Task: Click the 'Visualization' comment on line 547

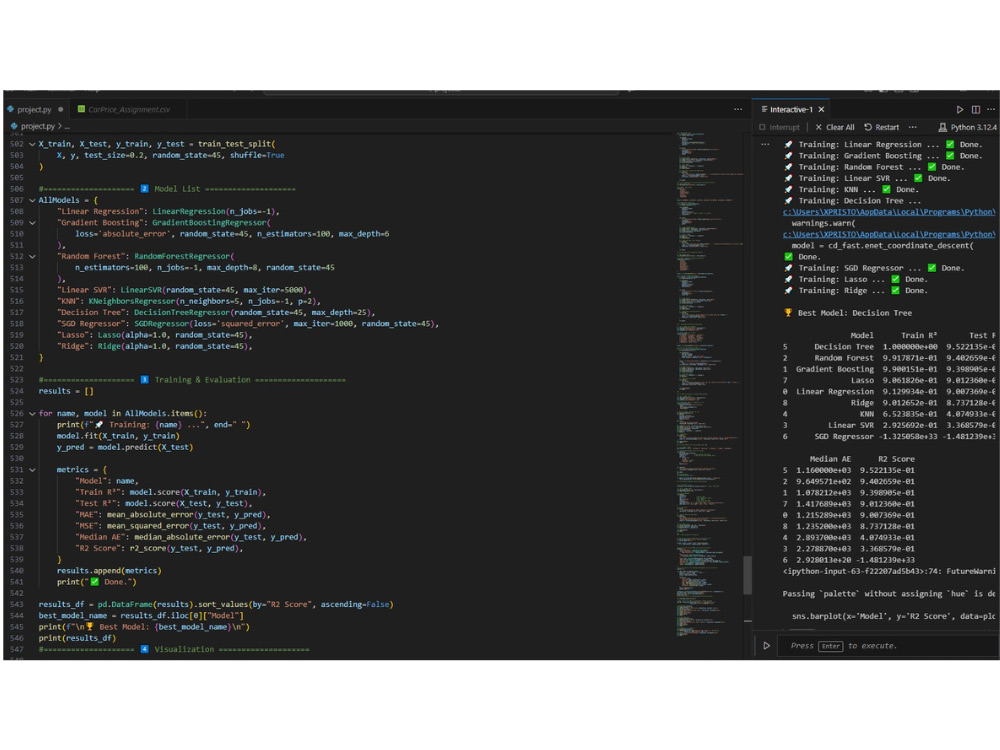Action: coord(173,649)
